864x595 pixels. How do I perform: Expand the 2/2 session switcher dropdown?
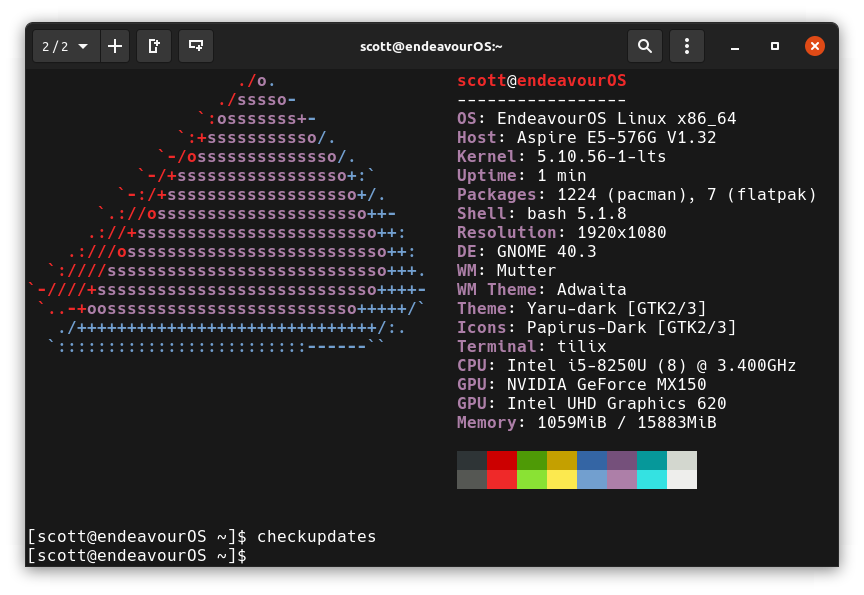pyautogui.click(x=65, y=46)
